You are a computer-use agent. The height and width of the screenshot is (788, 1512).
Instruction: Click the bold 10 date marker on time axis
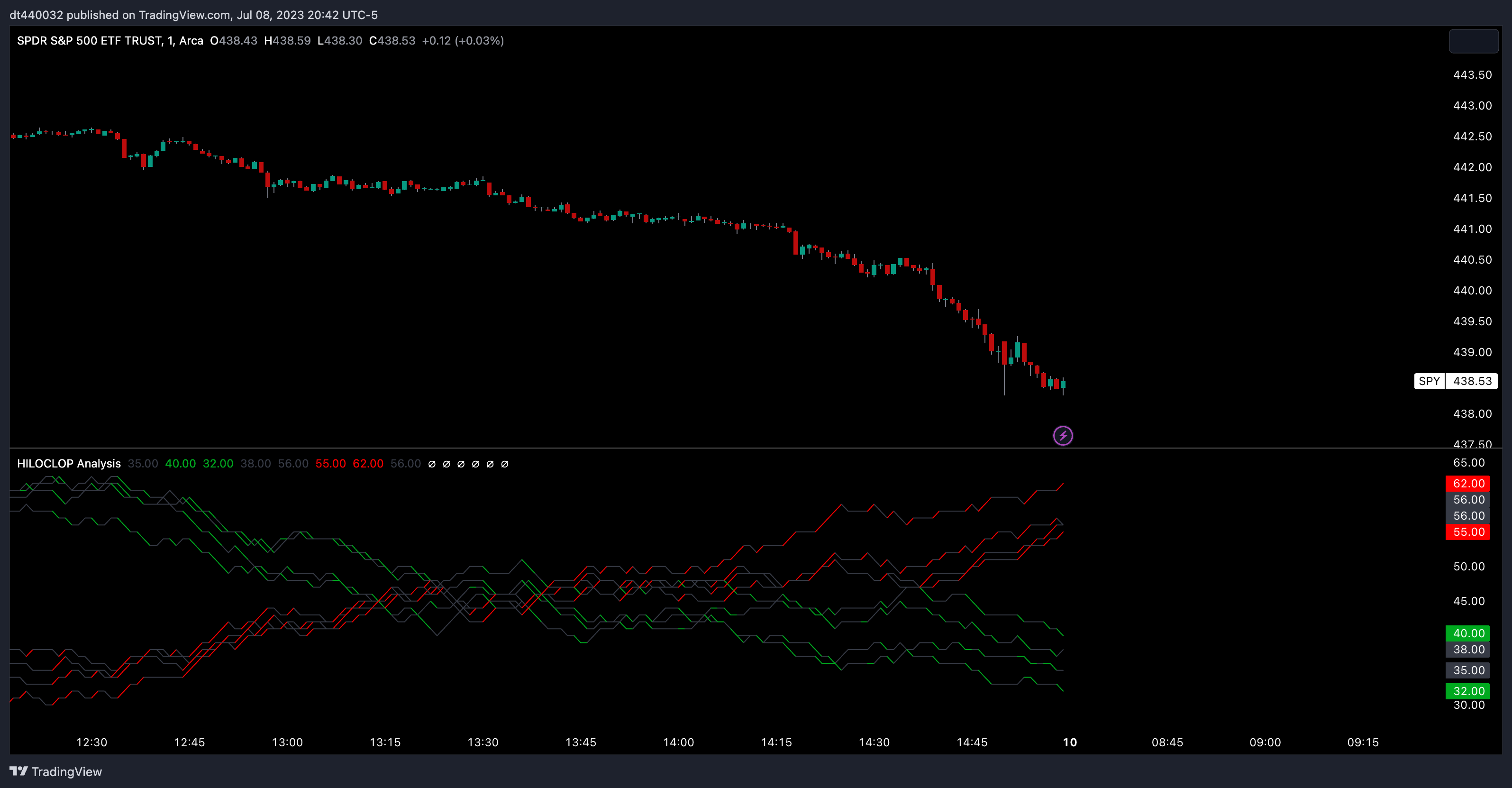(x=1069, y=742)
